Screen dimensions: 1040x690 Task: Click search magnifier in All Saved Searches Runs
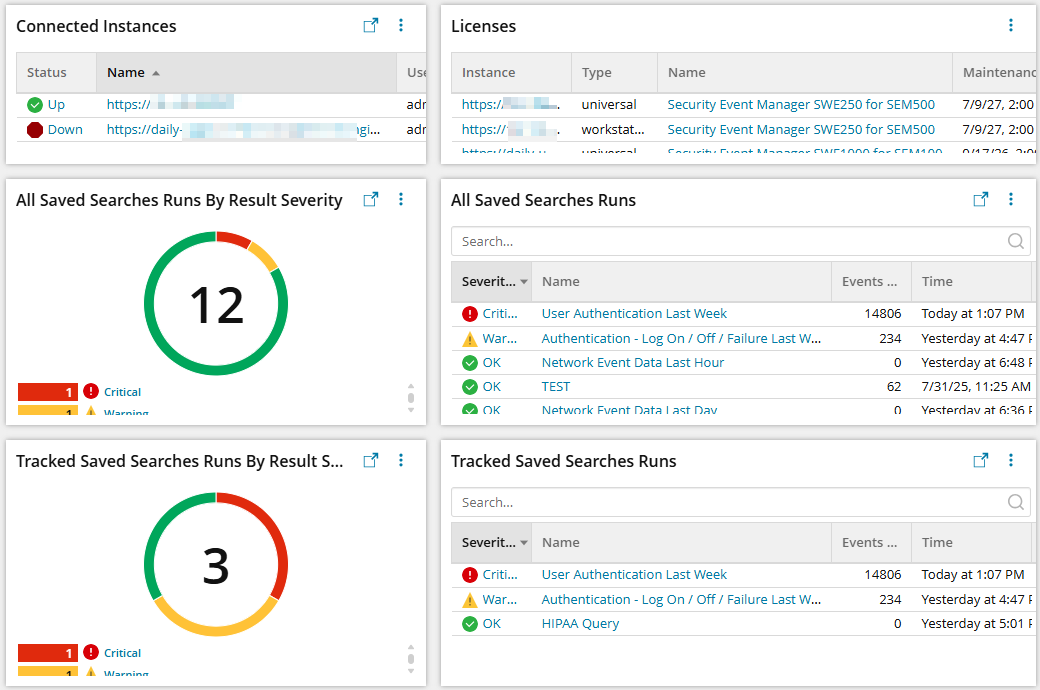coord(1016,241)
